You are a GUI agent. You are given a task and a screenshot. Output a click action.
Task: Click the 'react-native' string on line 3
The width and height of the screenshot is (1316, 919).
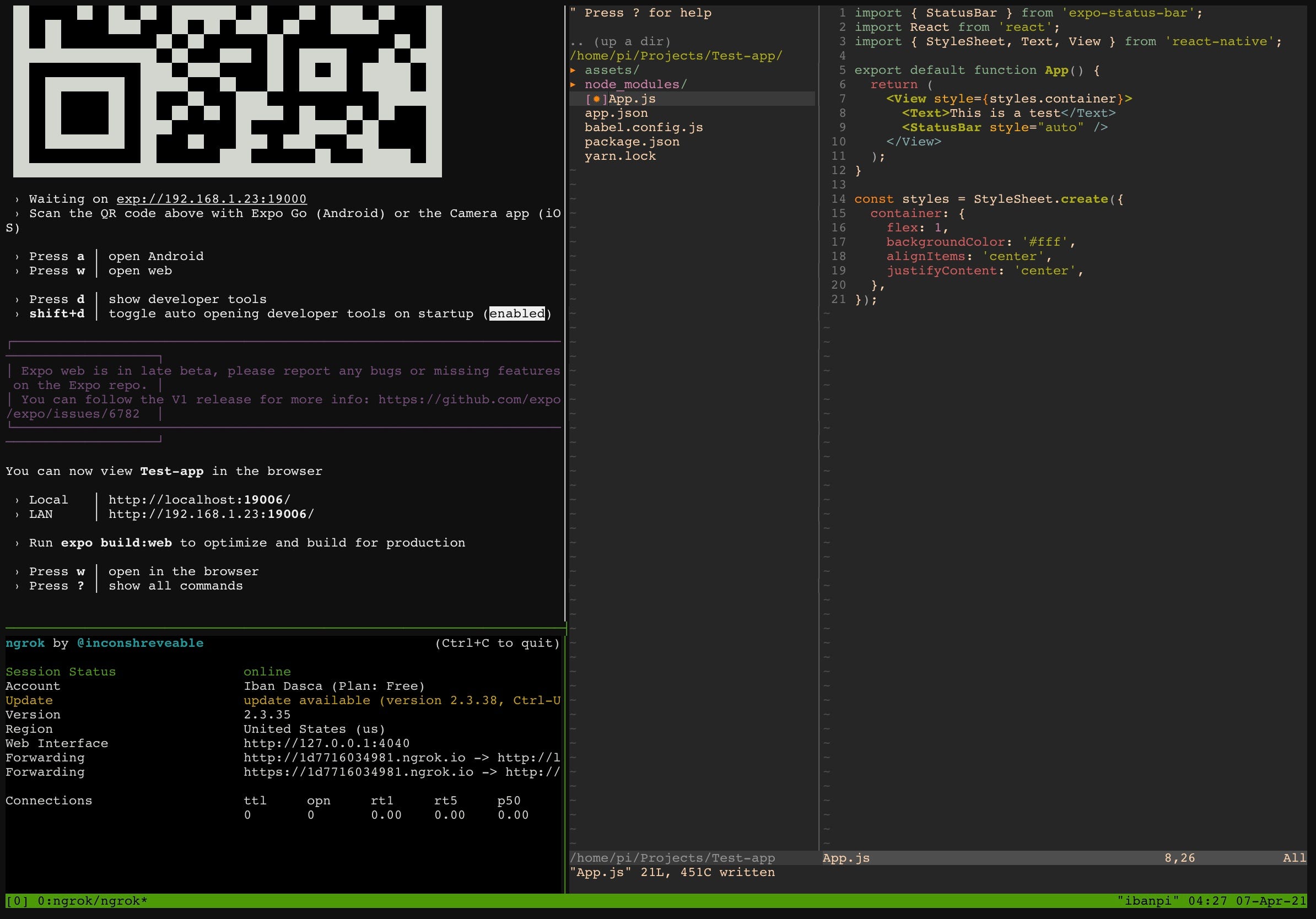click(1219, 41)
